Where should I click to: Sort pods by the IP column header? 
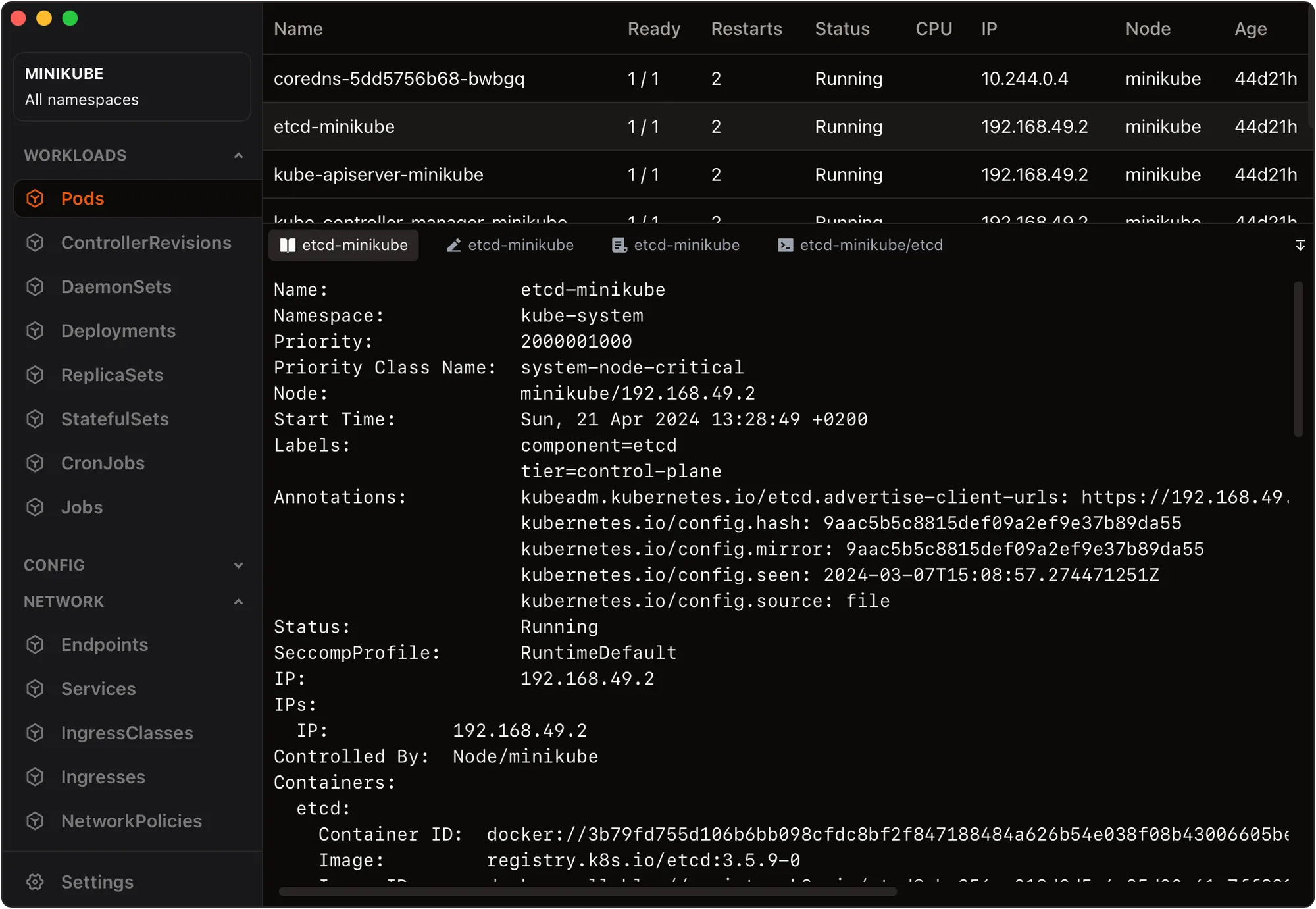click(989, 28)
